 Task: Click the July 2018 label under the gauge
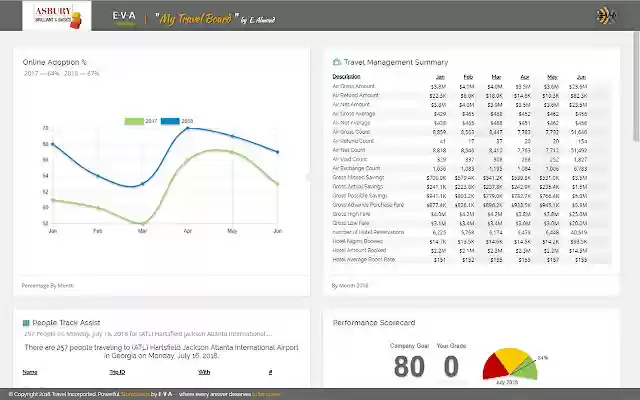(x=507, y=382)
